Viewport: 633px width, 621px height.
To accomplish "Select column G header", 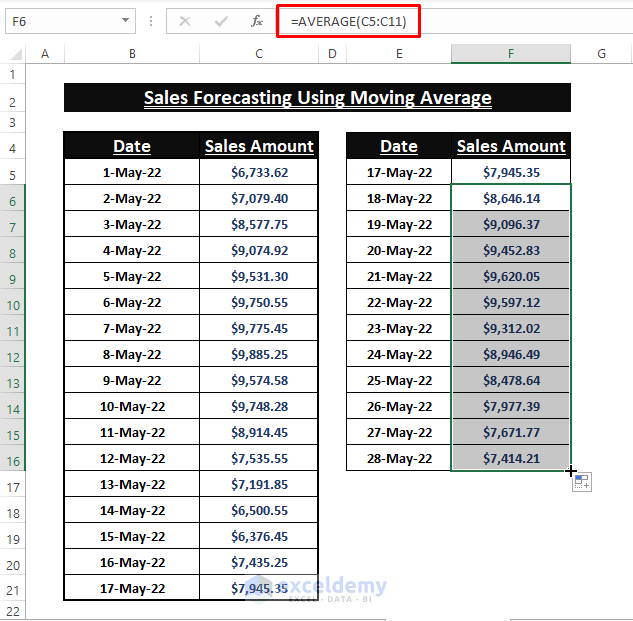I will 601,54.
